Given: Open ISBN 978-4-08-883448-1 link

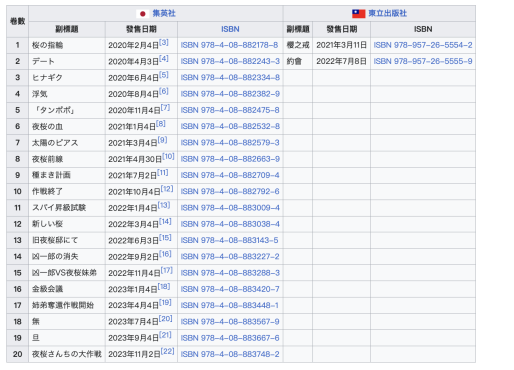Looking at the screenshot, I should pos(229,305).
